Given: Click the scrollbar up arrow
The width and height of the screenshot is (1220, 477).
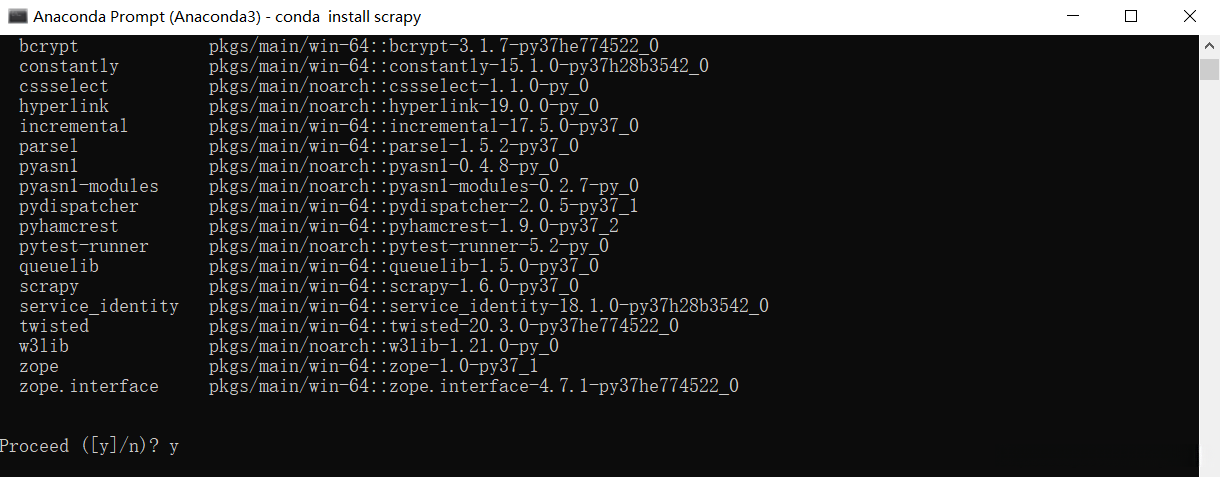Looking at the screenshot, I should [1209, 46].
